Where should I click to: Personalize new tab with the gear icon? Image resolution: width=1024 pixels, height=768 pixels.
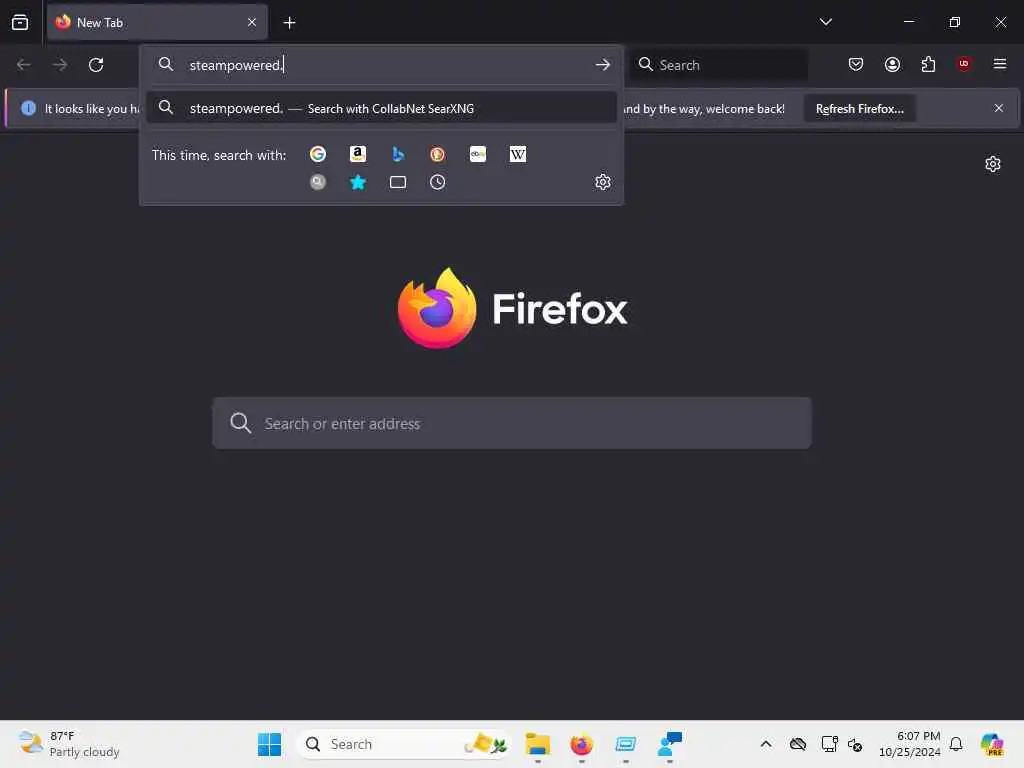click(993, 164)
